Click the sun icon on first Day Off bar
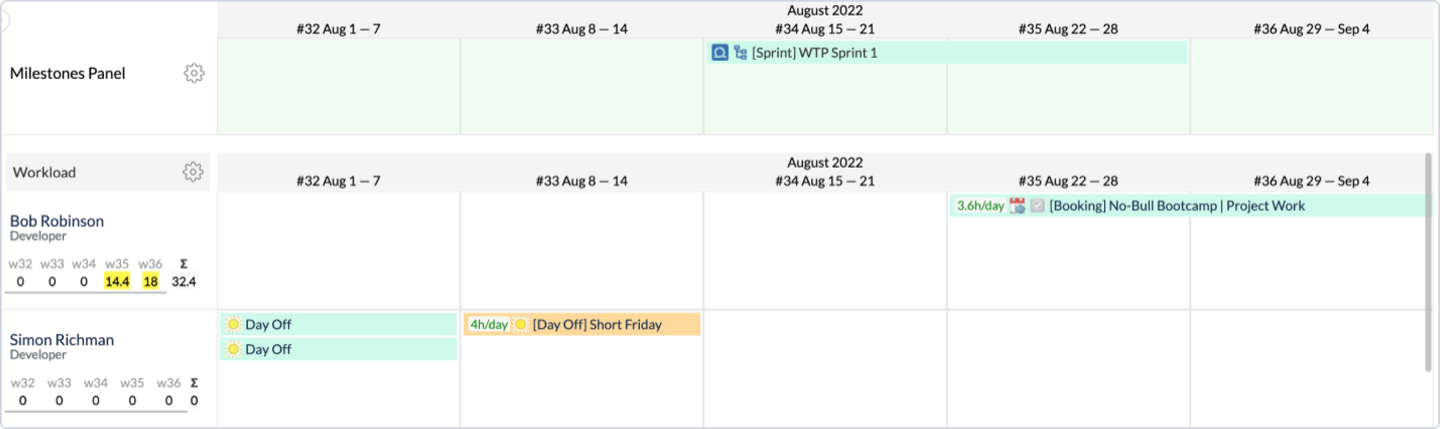 click(233, 324)
